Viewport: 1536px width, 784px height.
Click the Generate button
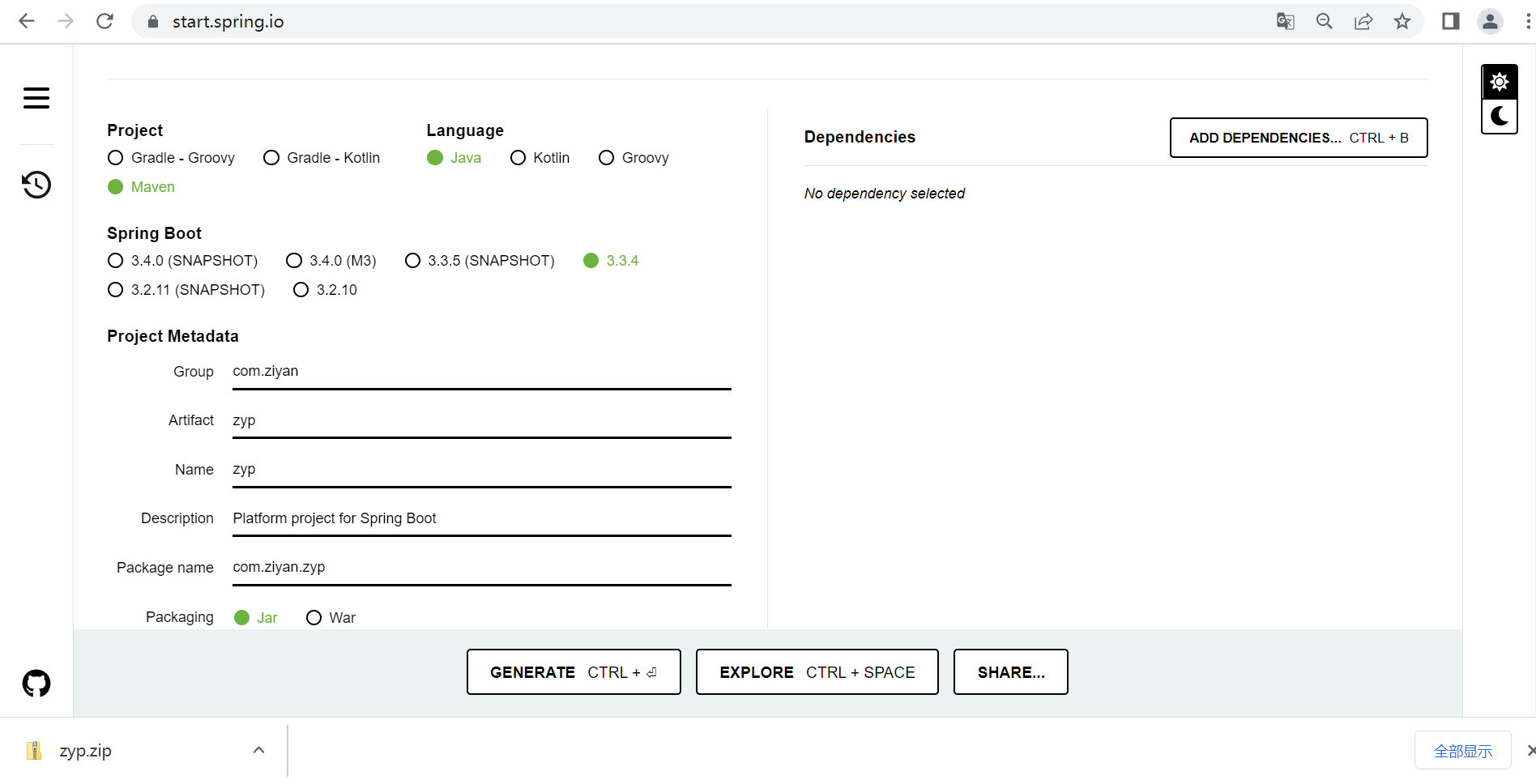click(574, 672)
